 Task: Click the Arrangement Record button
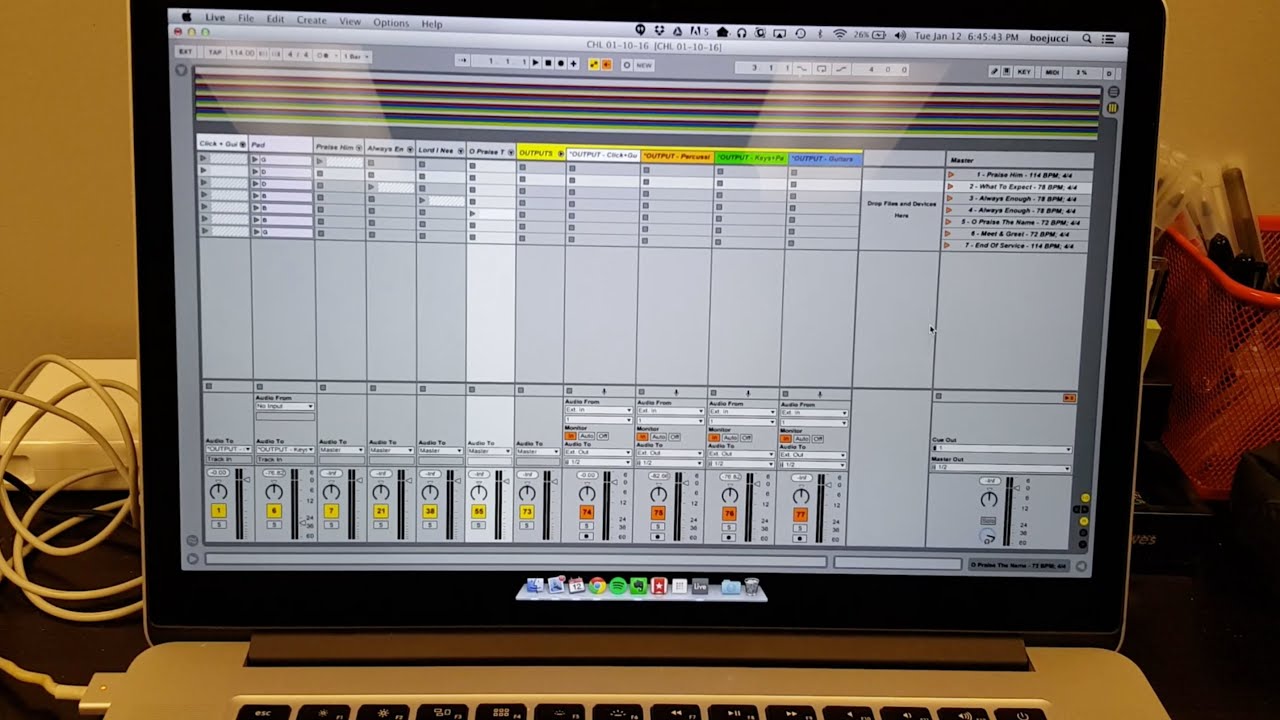560,63
